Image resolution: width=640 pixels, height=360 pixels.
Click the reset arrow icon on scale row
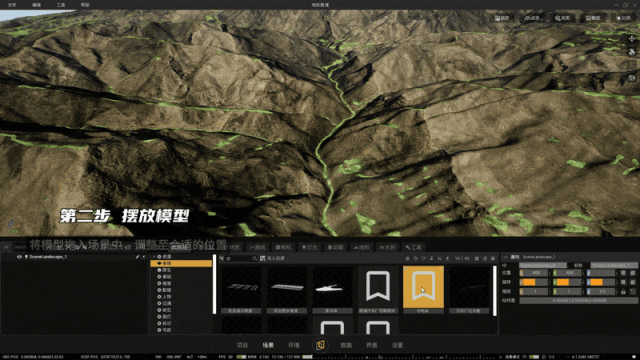632,291
